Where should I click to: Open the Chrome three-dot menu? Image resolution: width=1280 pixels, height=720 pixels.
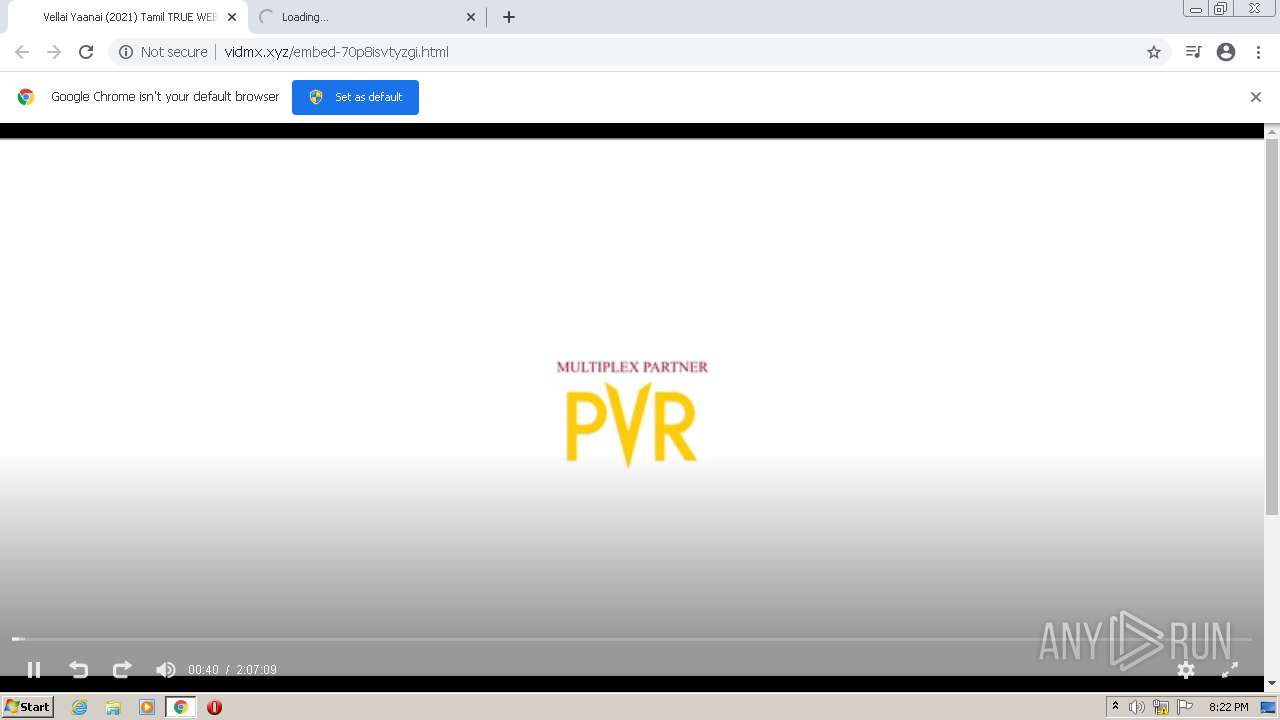click(x=1258, y=52)
